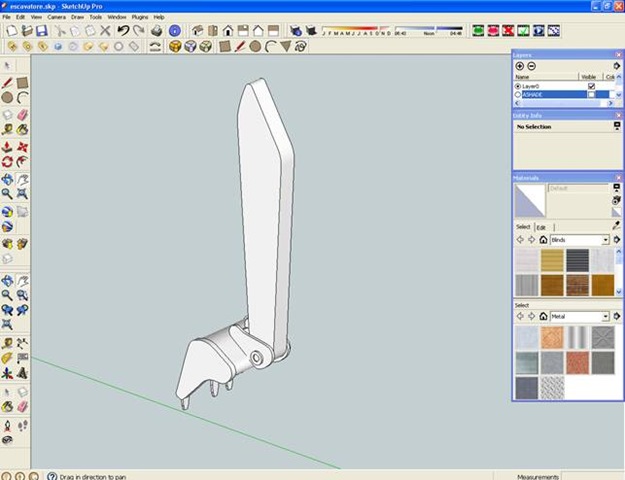Open the Plugins menu

[140, 17]
